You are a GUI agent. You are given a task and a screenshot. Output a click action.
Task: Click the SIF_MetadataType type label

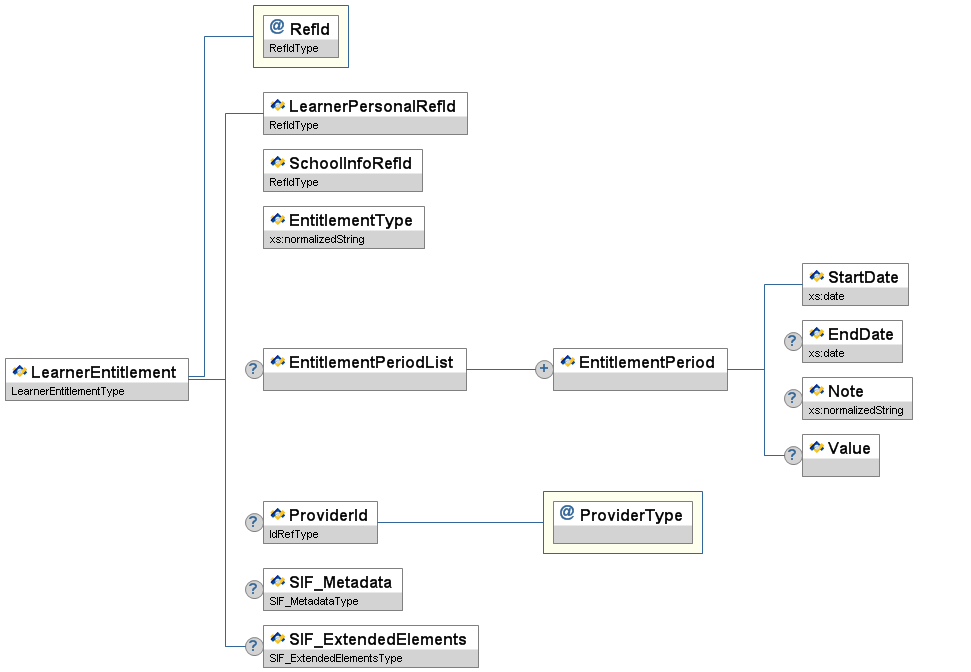point(314,601)
